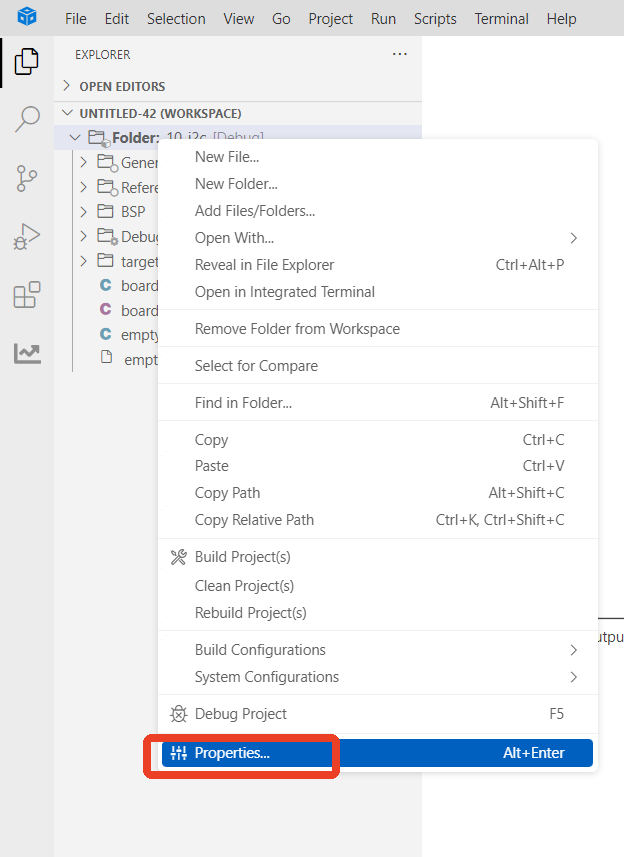Choose Find in Folder...
The width and height of the screenshot is (624, 857).
(378, 403)
